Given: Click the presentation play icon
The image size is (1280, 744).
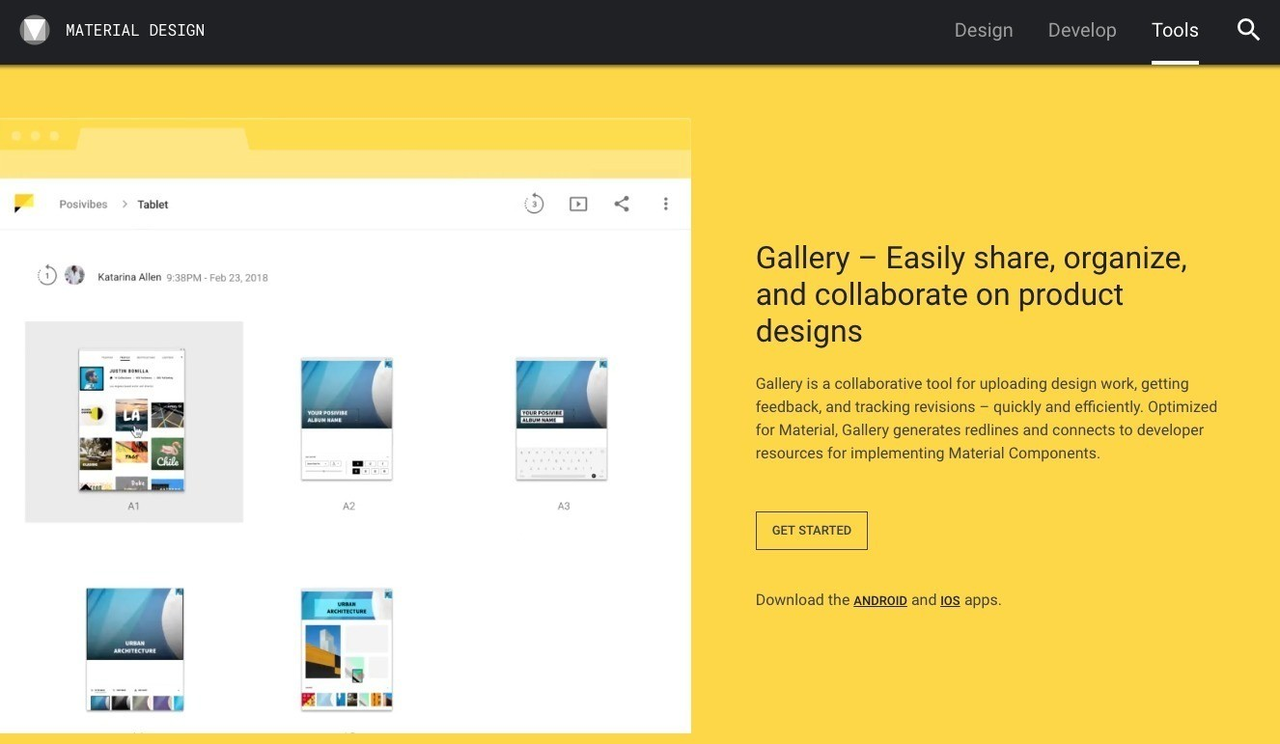Looking at the screenshot, I should click(x=578, y=204).
